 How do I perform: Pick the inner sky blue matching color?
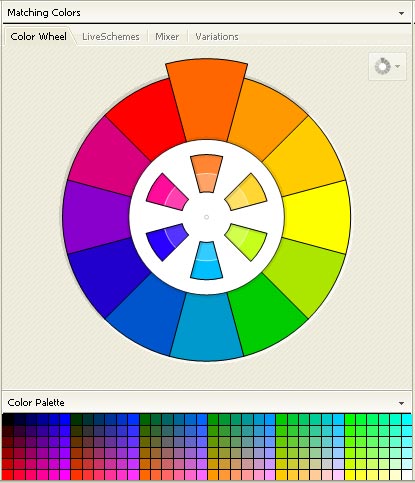[x=207, y=261]
